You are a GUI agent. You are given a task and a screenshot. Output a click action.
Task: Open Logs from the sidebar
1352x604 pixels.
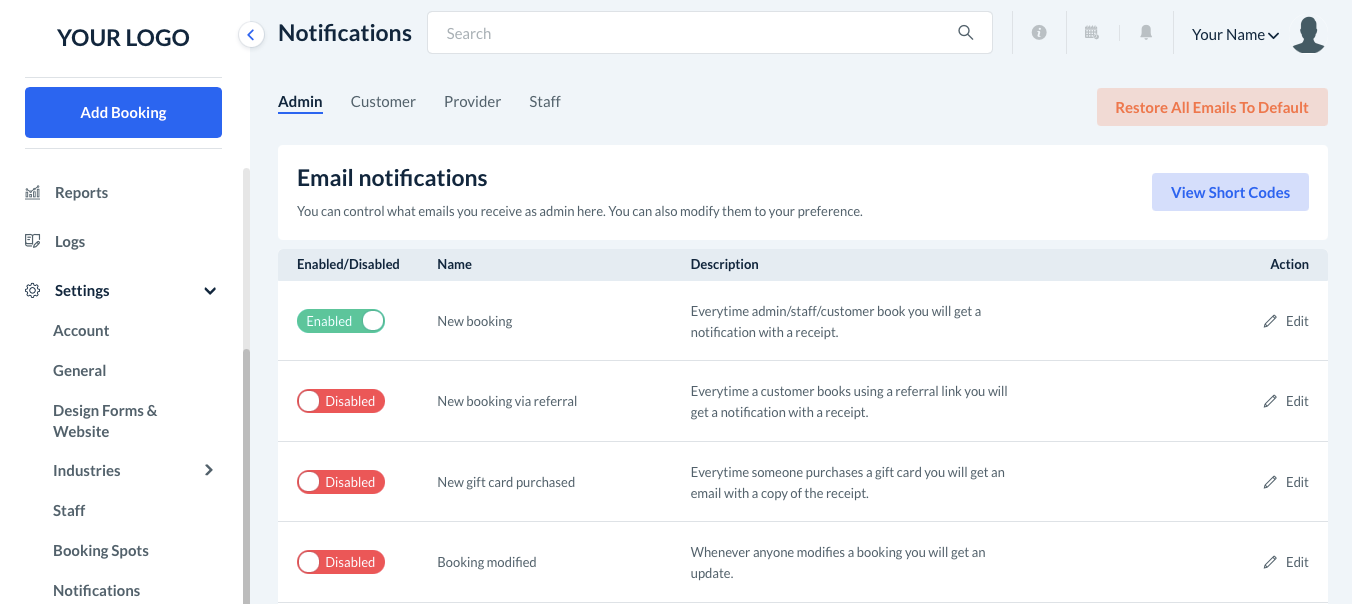point(70,241)
